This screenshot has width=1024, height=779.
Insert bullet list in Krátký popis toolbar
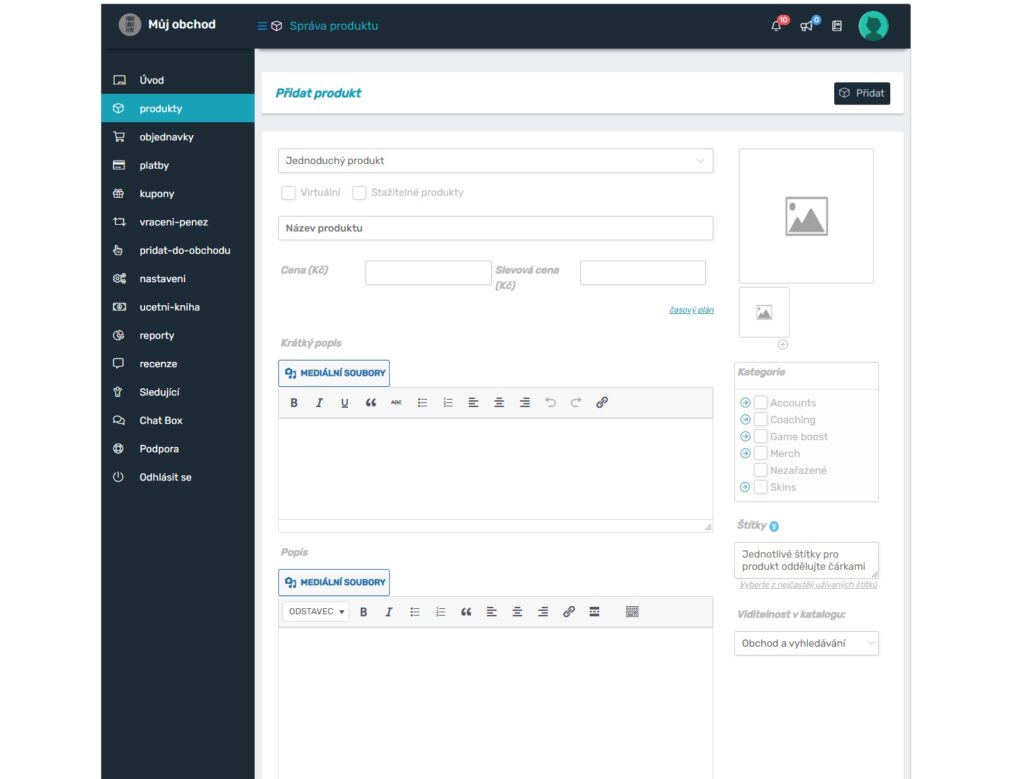coord(423,403)
